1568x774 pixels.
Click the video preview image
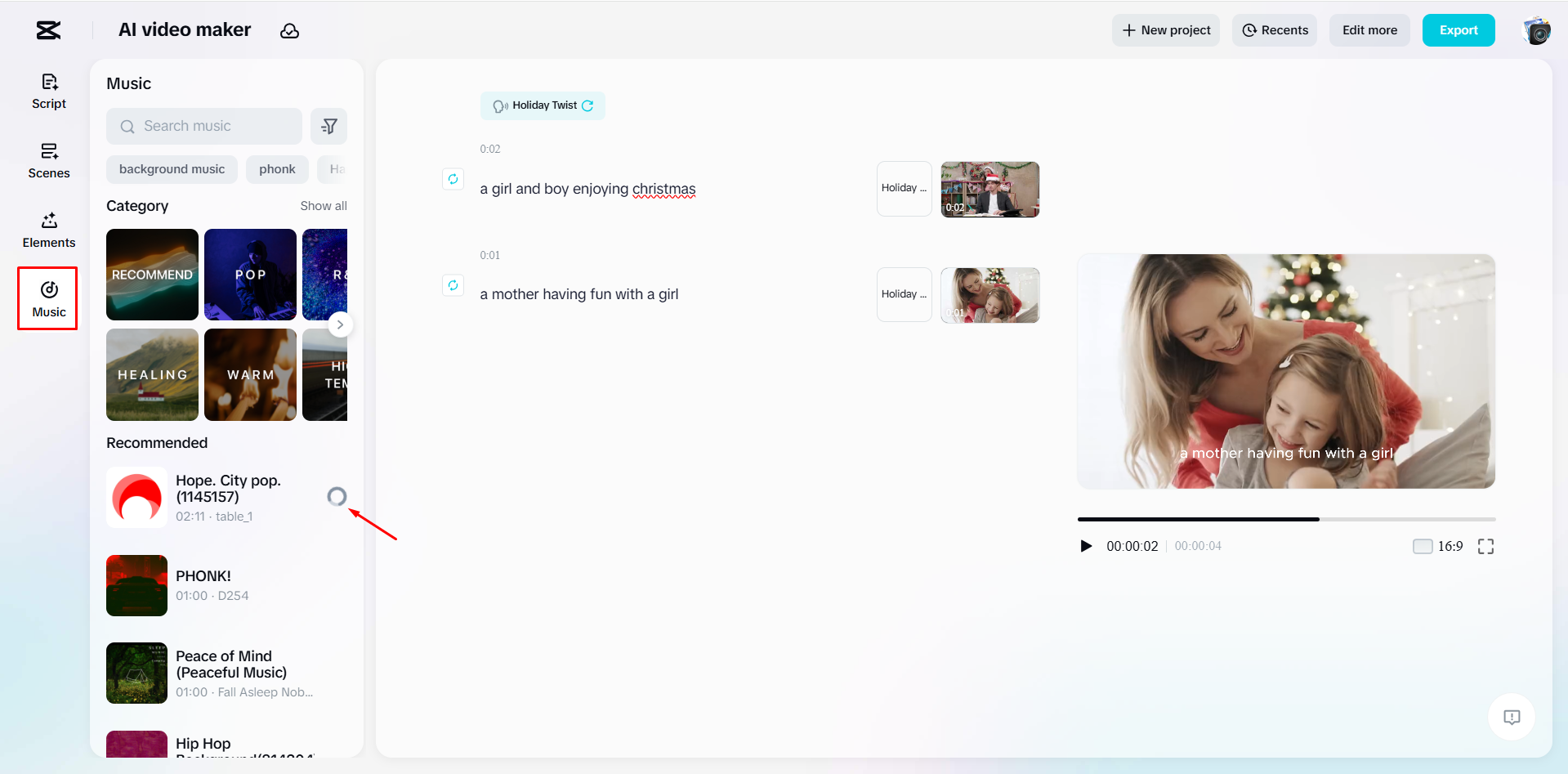point(1286,371)
